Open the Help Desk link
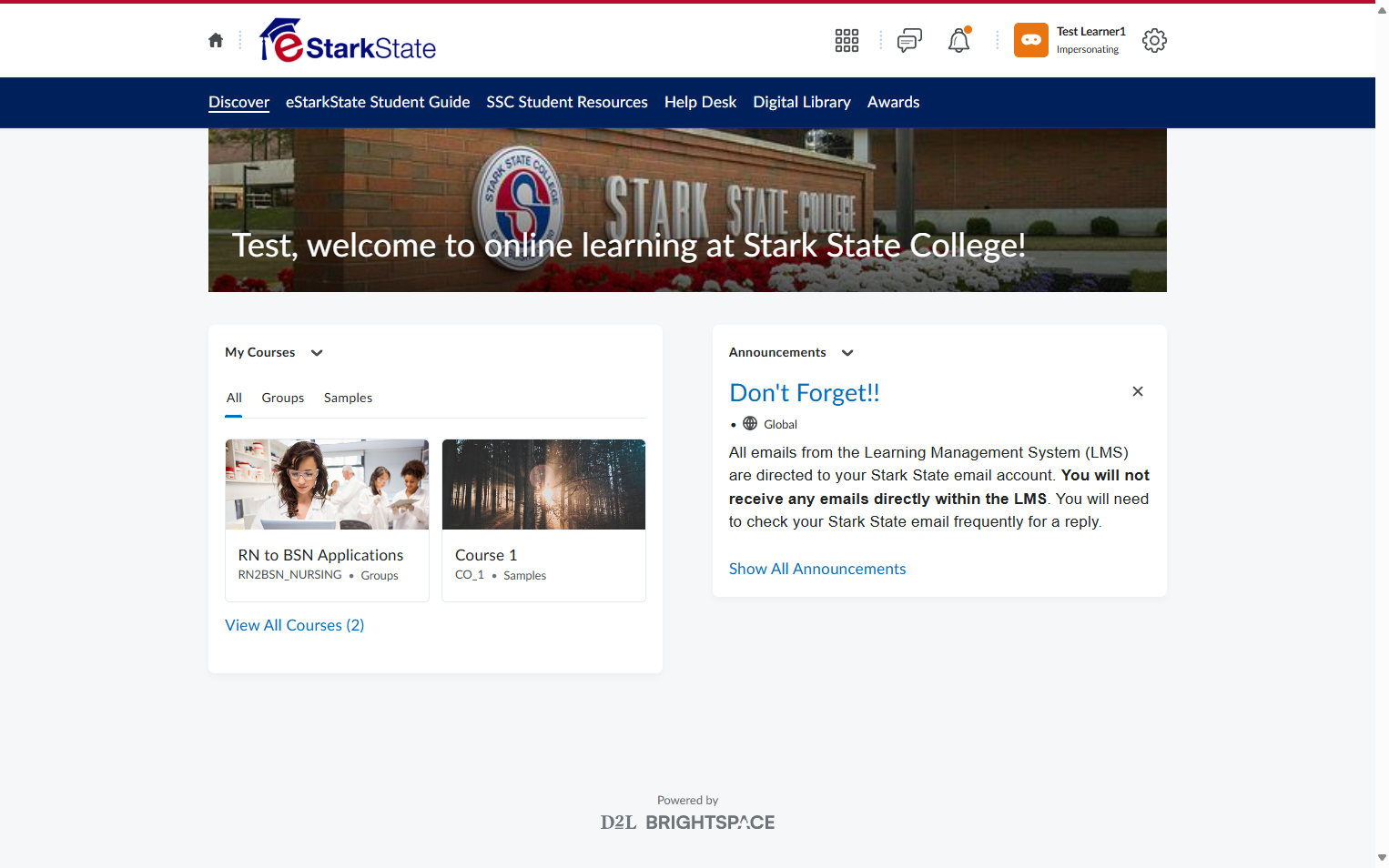 (x=700, y=102)
